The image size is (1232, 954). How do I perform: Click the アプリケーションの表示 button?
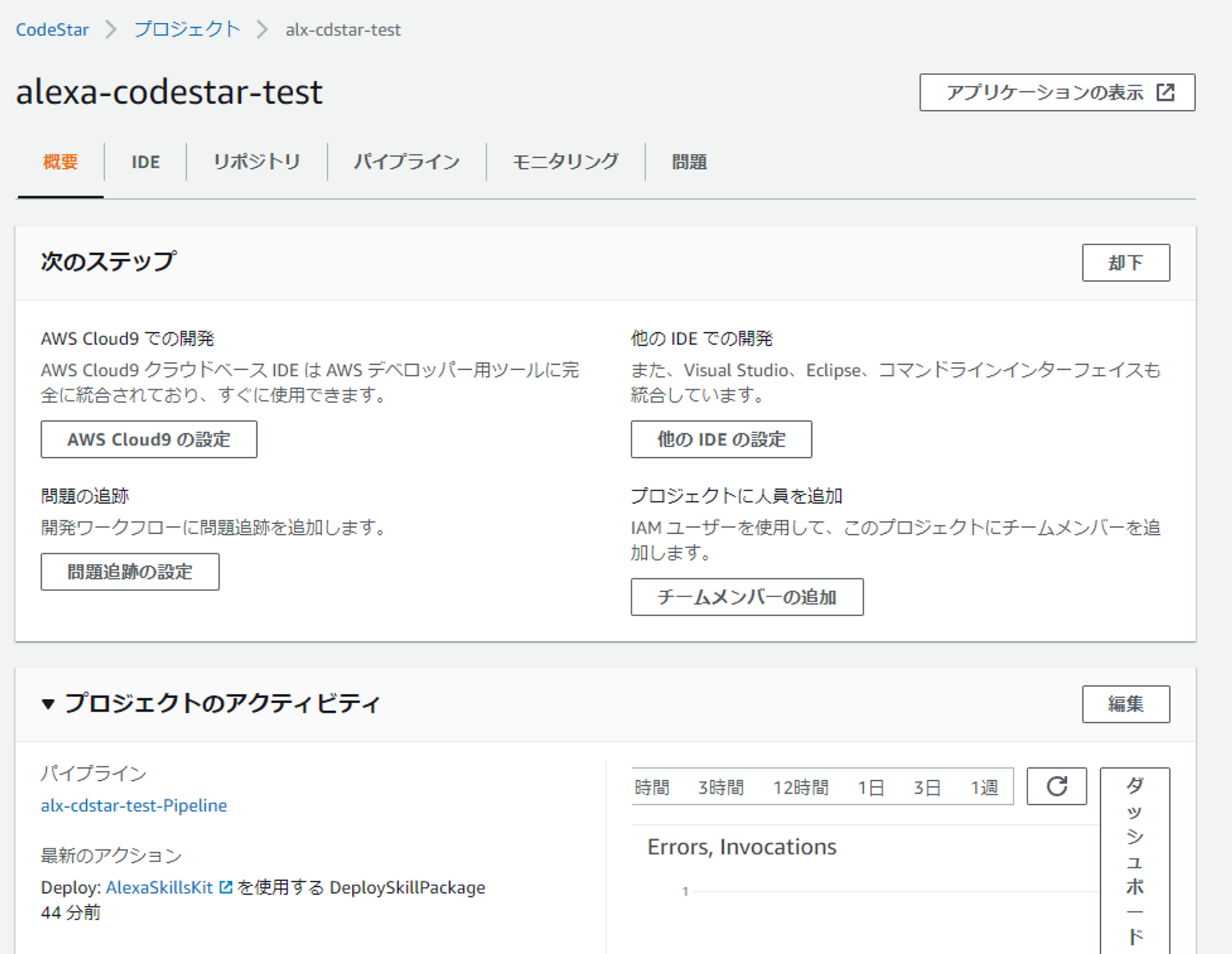[1057, 92]
